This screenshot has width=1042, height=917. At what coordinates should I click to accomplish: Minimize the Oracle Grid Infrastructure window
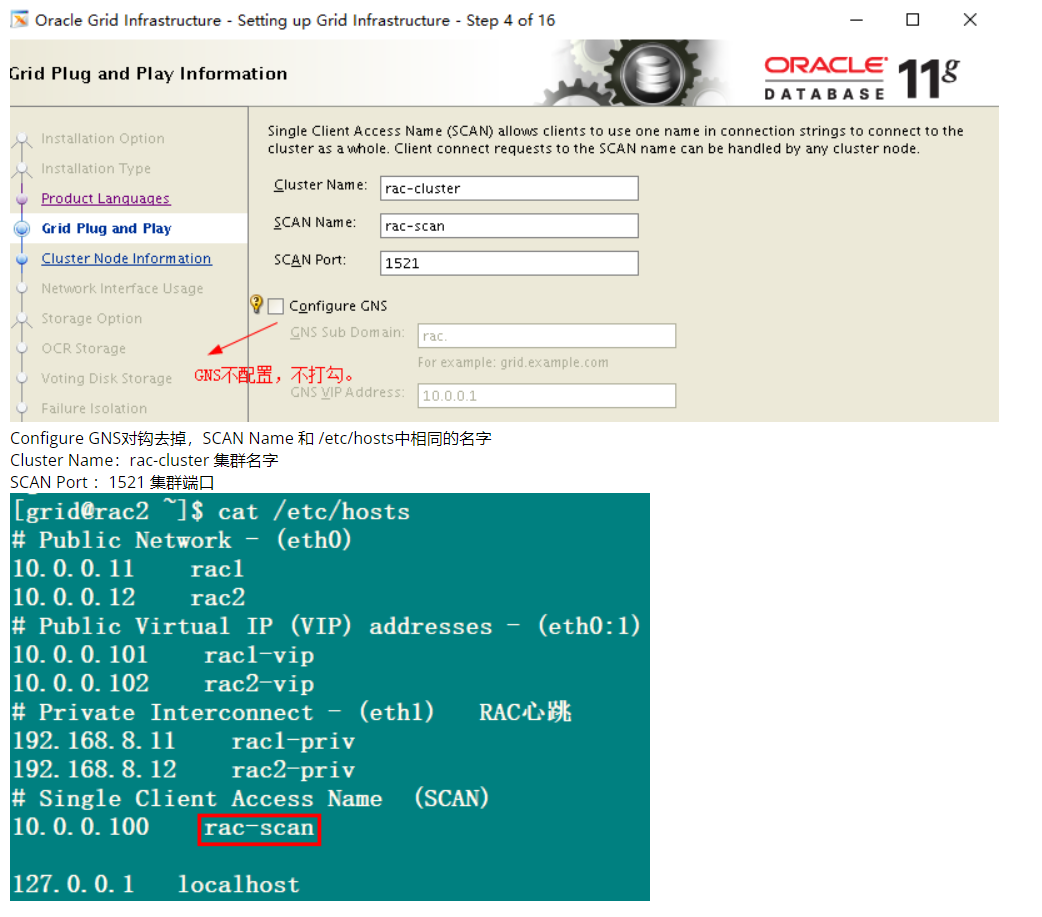tap(857, 20)
